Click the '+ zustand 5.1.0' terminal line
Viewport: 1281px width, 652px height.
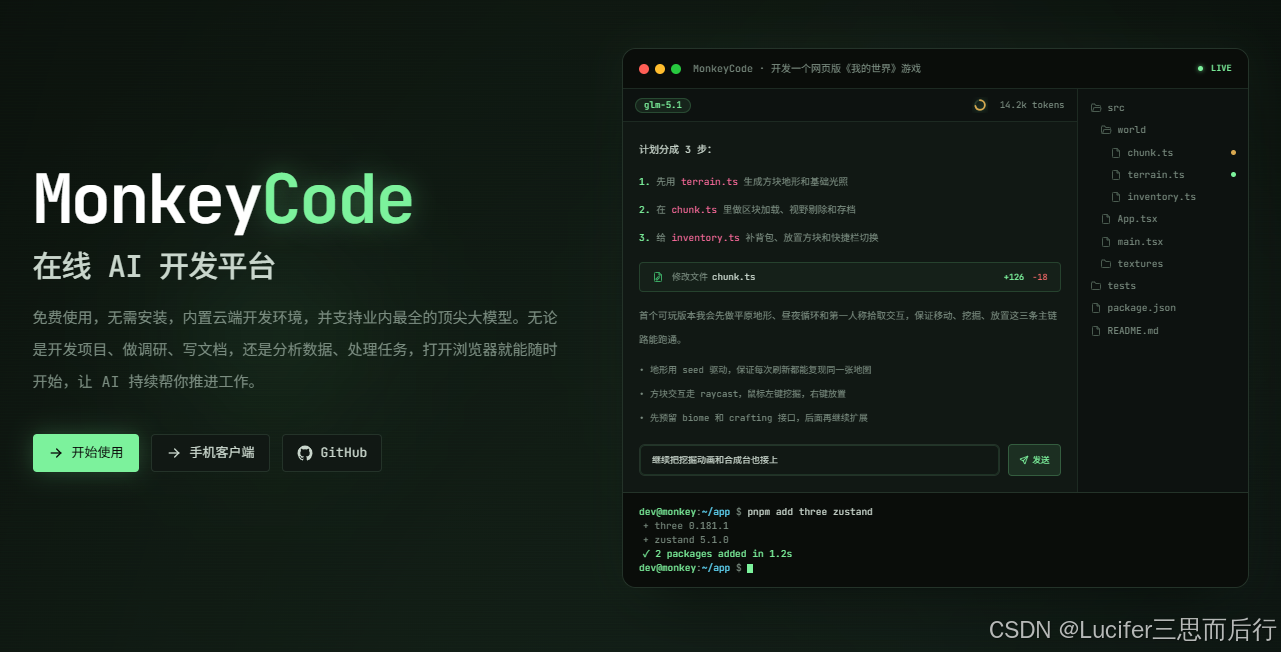pos(685,540)
